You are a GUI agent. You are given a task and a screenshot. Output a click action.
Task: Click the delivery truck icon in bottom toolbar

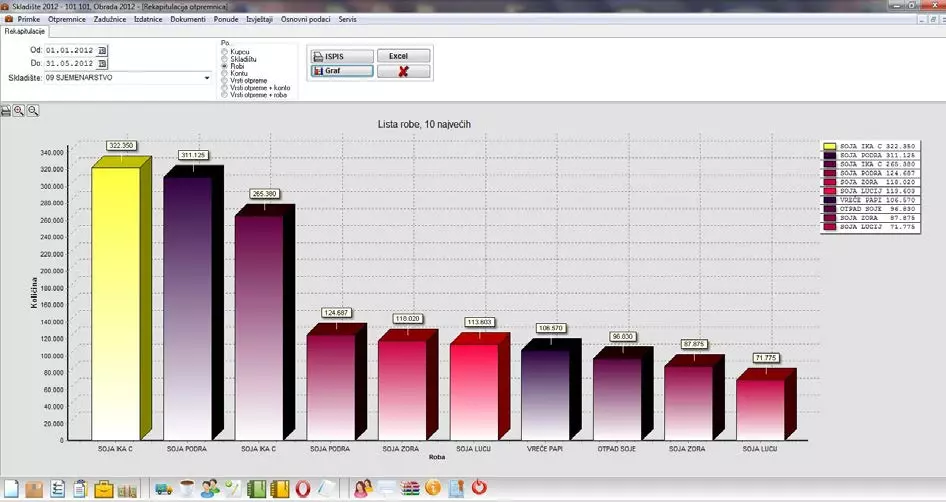pyautogui.click(x=163, y=489)
